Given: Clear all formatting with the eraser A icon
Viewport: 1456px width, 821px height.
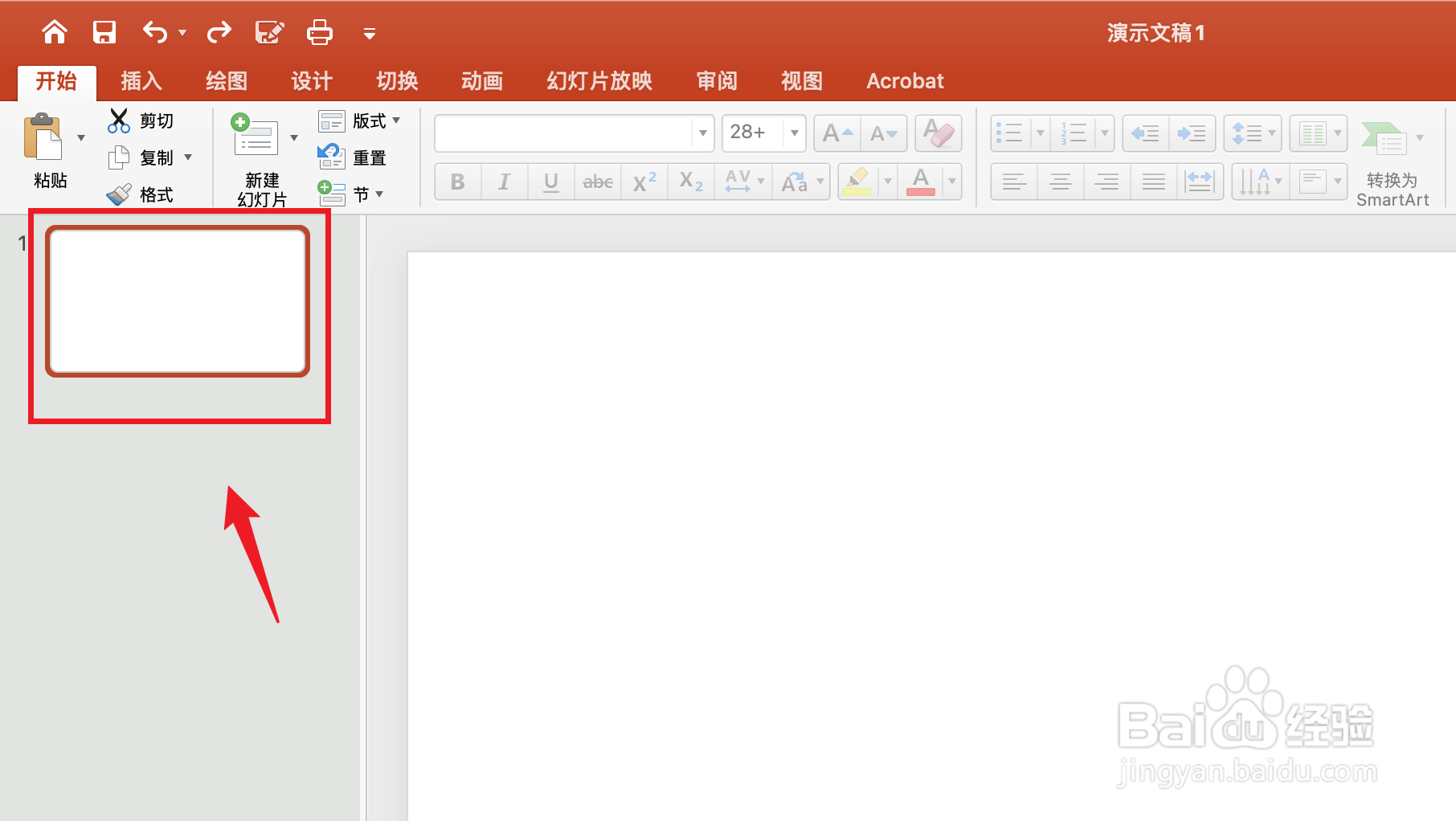Looking at the screenshot, I should coord(939,133).
